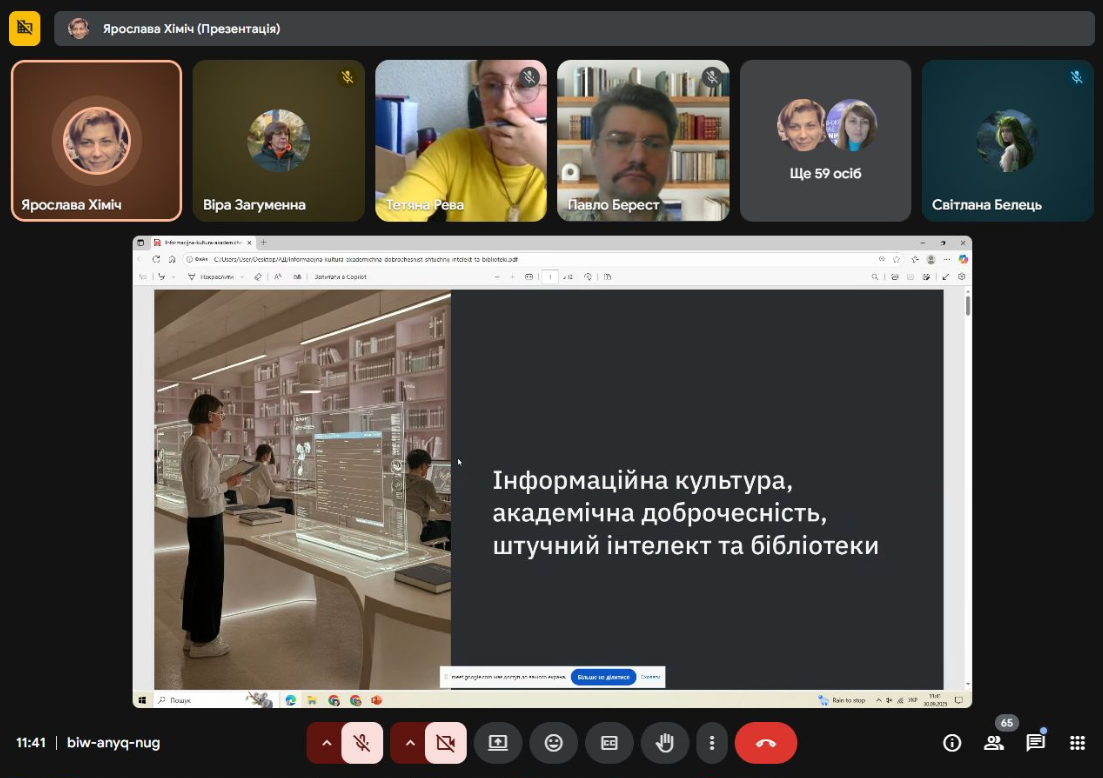Image resolution: width=1103 pixels, height=778 pixels.
Task: Click the PDF settings gear icon
Action: (962, 277)
